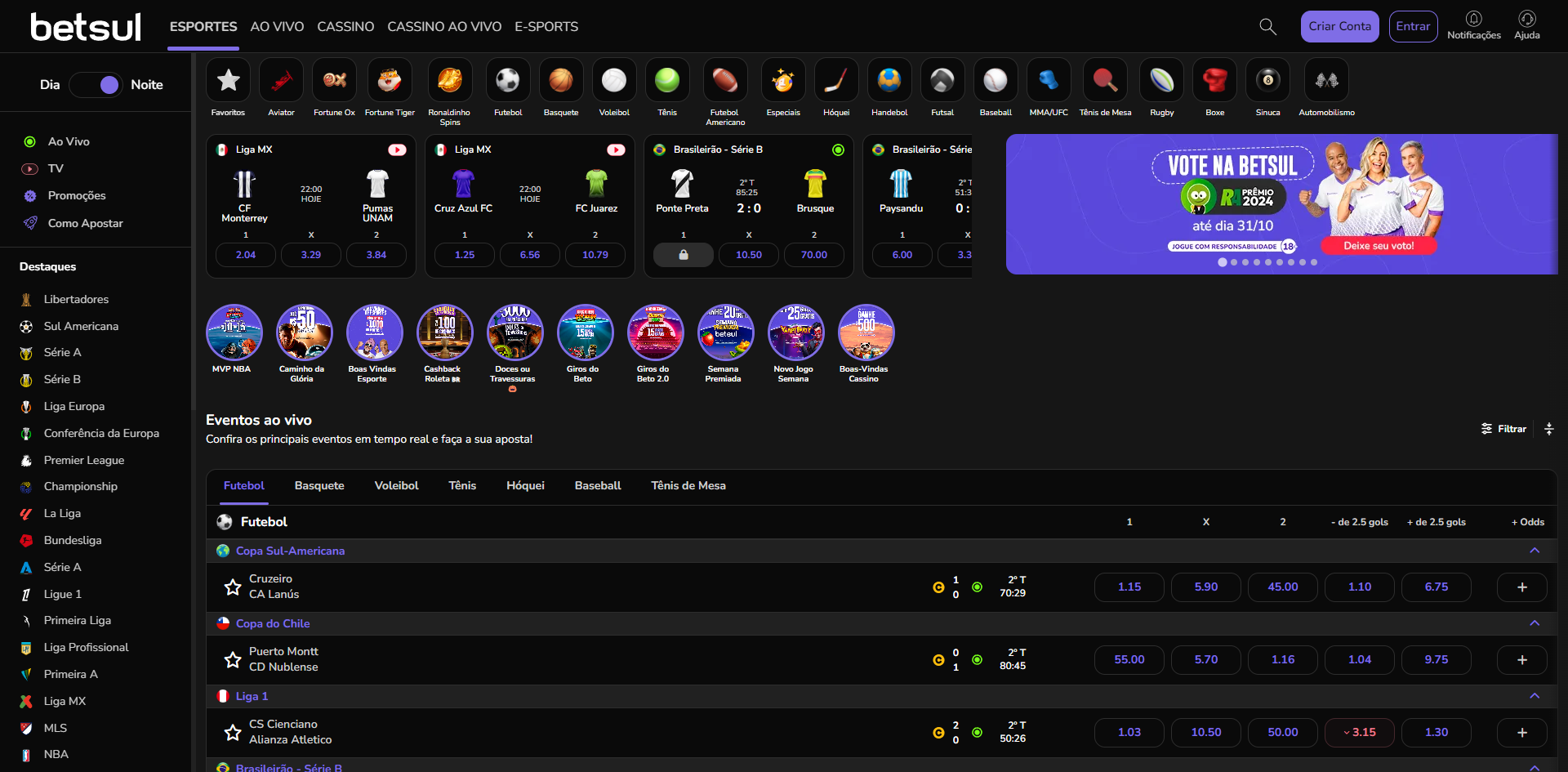Open the Ronaldinho Spins icon
This screenshot has width=1568, height=772.
(450, 80)
